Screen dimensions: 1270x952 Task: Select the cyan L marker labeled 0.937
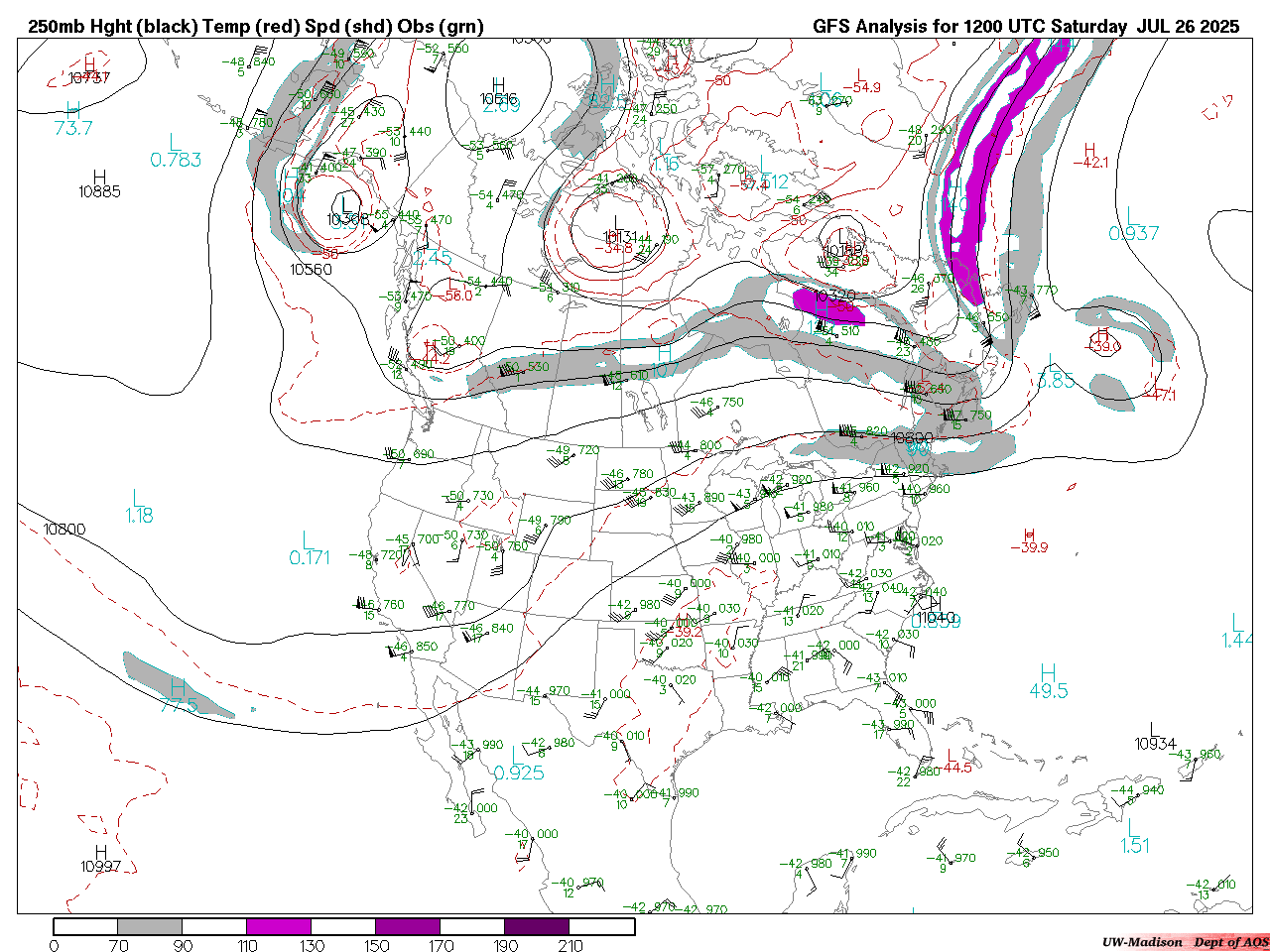[x=1132, y=216]
